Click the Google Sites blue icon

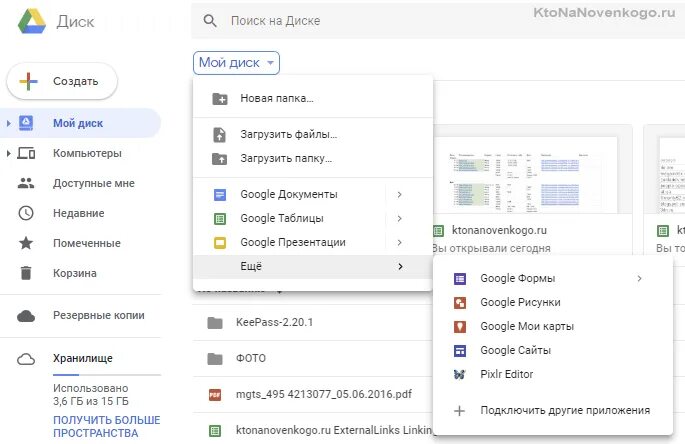coord(460,350)
